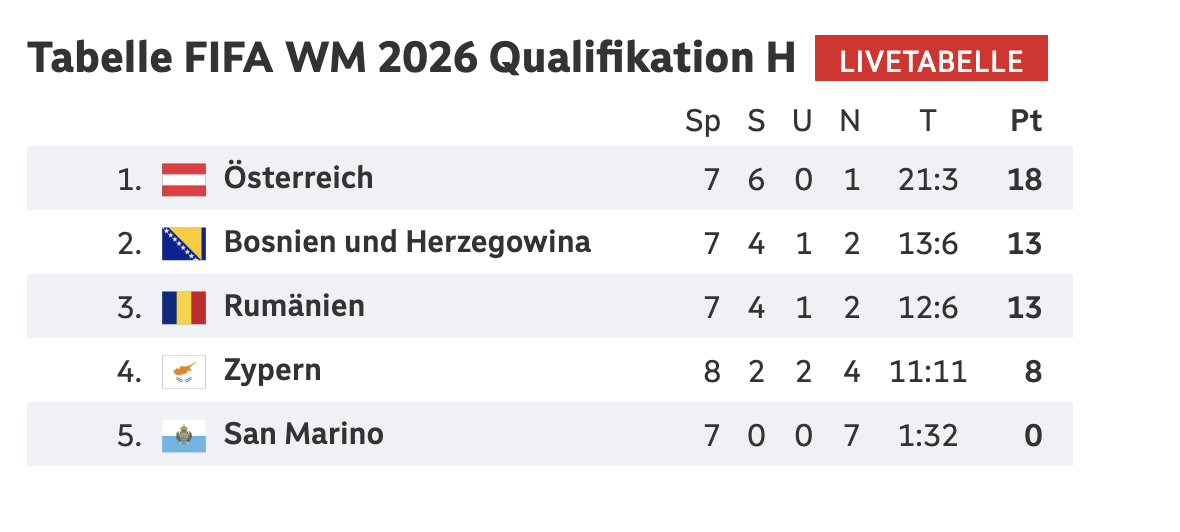Click the San Marino flag icon
The image size is (1180, 532).
coord(184,436)
